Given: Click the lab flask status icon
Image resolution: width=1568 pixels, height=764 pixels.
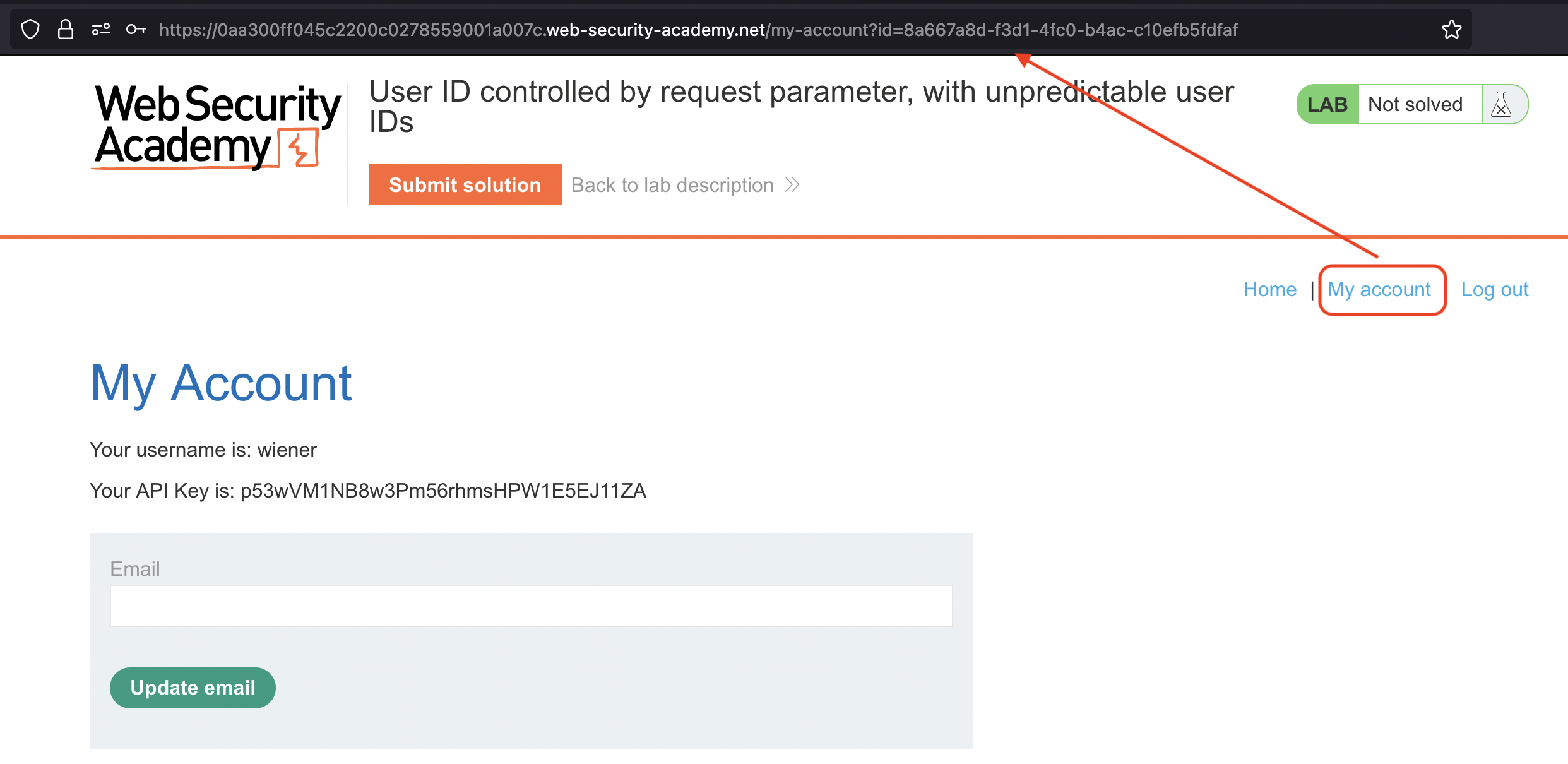Looking at the screenshot, I should pos(1500,105).
